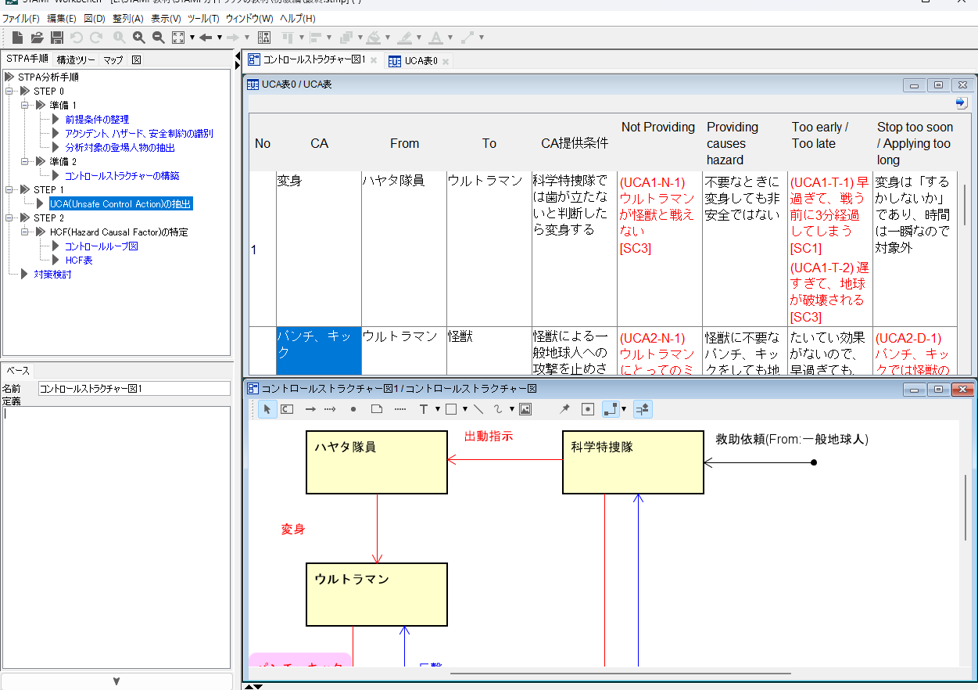This screenshot has height=690, width=978.
Task: Toggle the pin lock-tool mode
Action: tap(564, 409)
